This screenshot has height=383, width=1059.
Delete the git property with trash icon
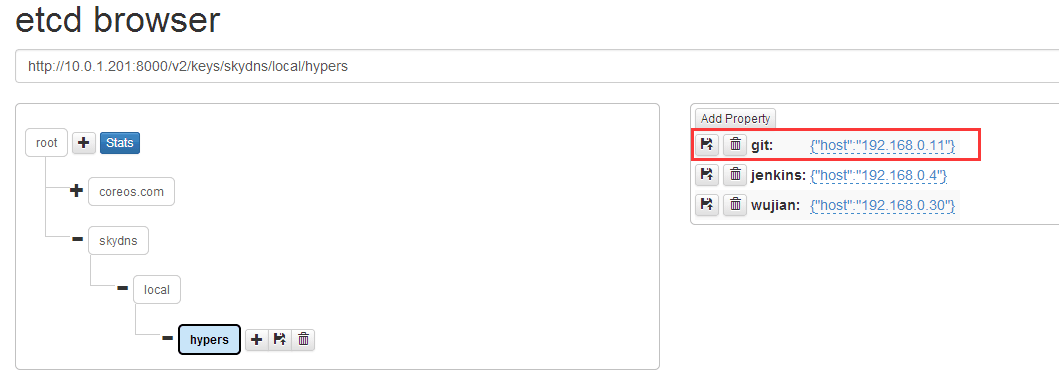coord(735,145)
